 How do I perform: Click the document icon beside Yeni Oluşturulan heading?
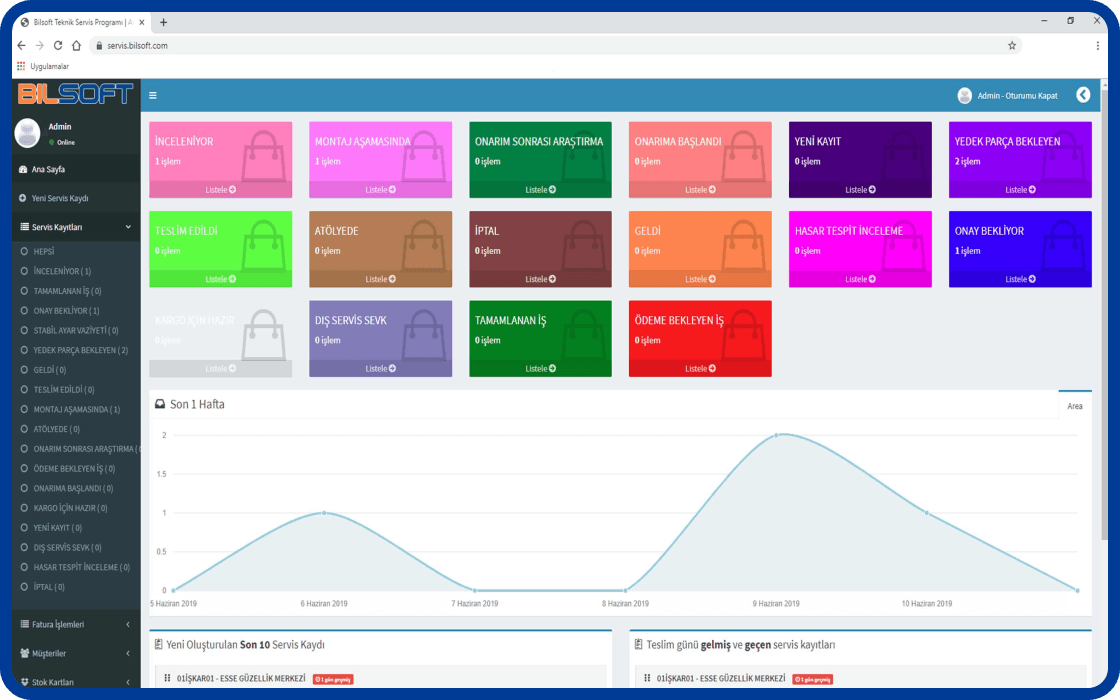coord(159,644)
